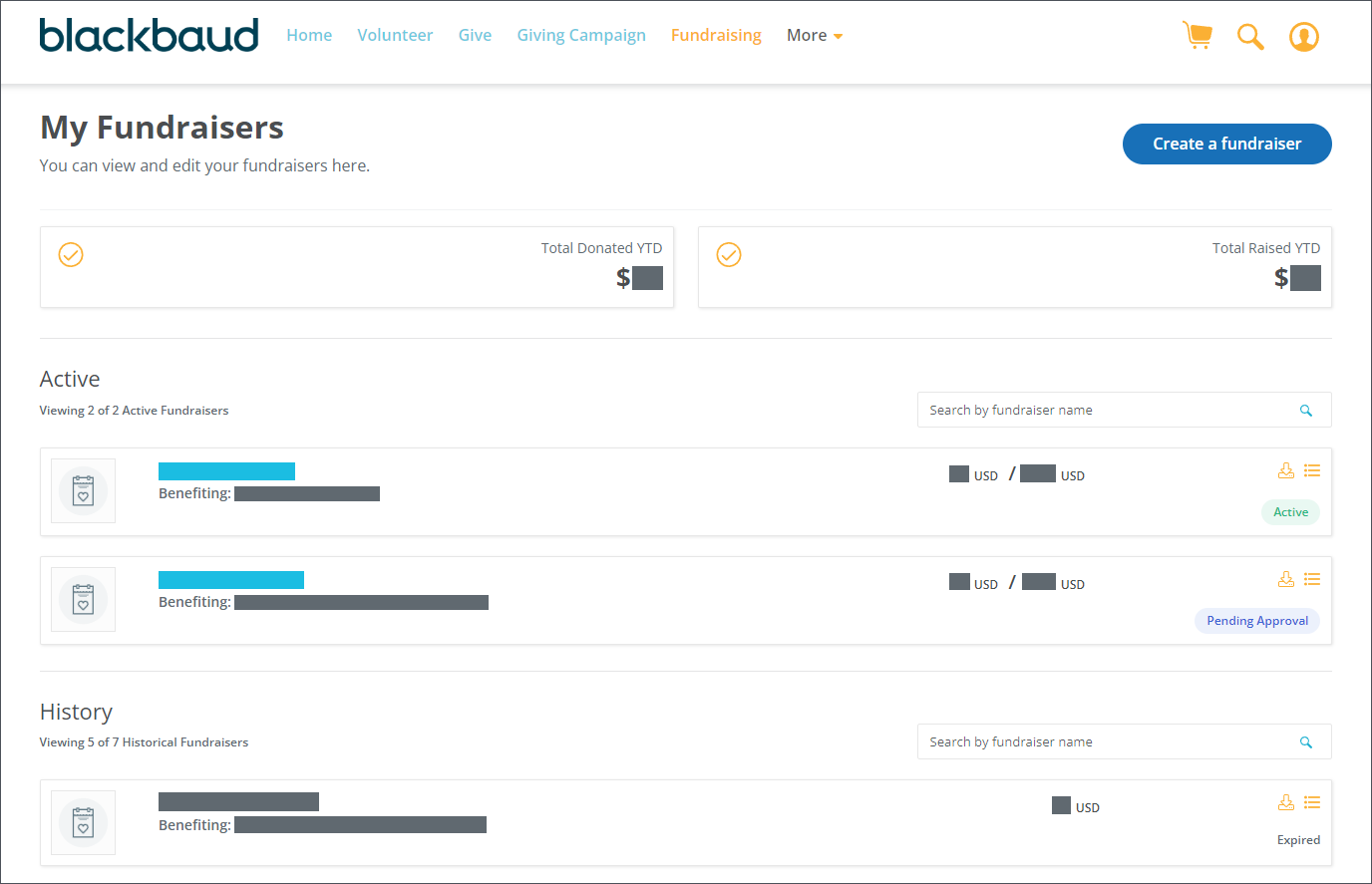
Task: Go to the Home page
Action: [309, 36]
